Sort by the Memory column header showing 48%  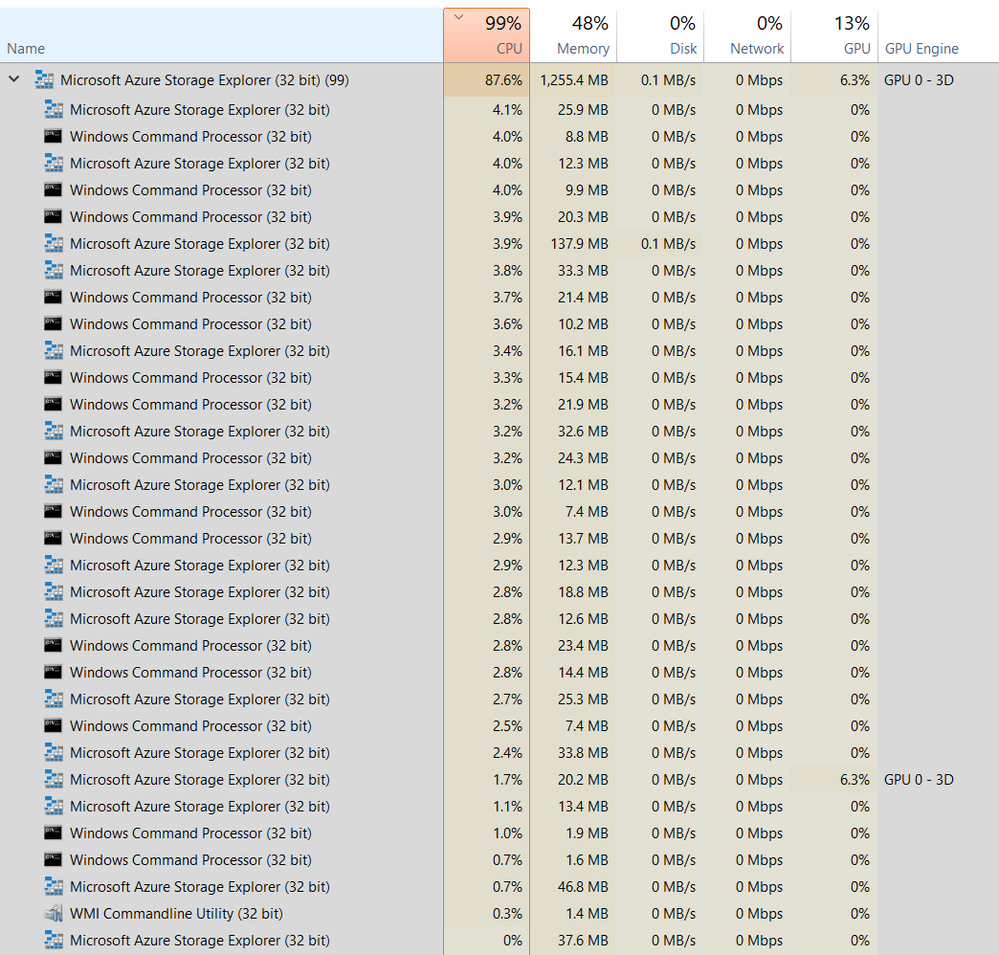coord(573,36)
